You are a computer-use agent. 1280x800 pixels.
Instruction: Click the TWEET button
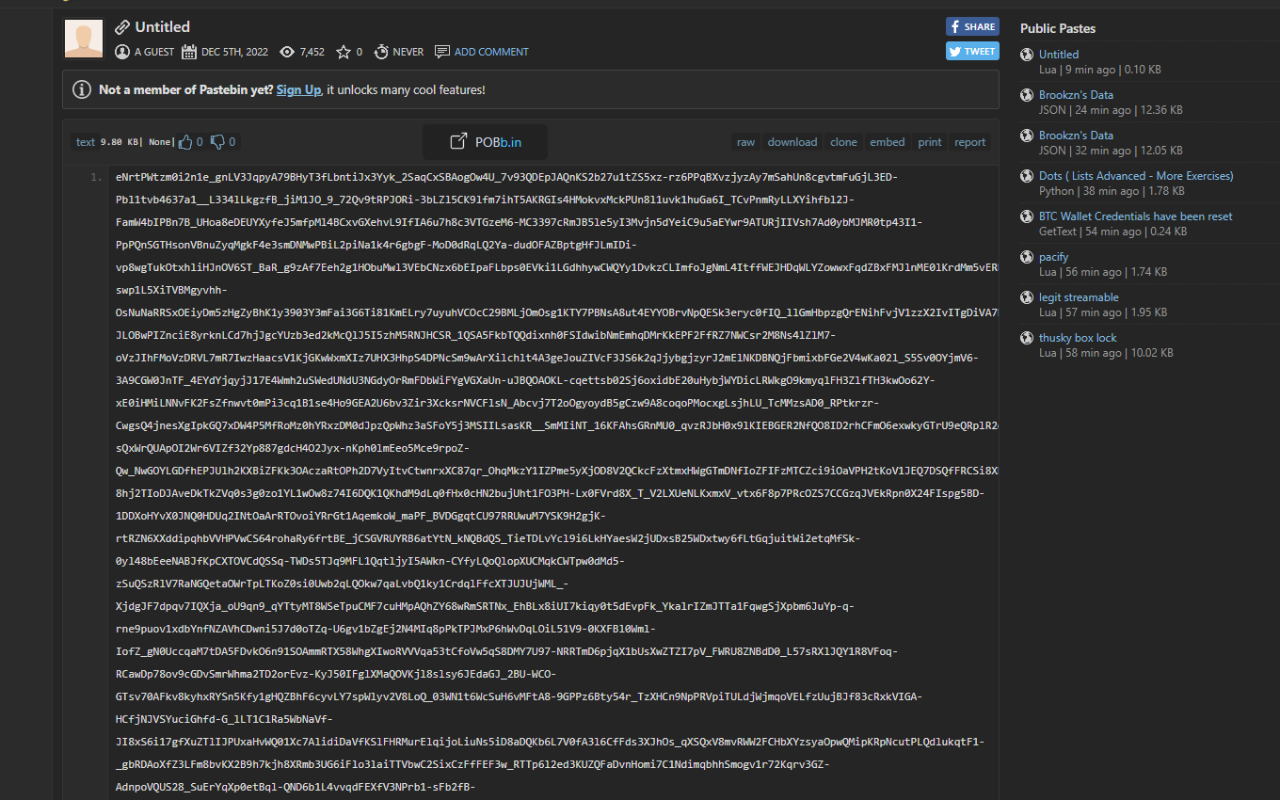point(971,50)
